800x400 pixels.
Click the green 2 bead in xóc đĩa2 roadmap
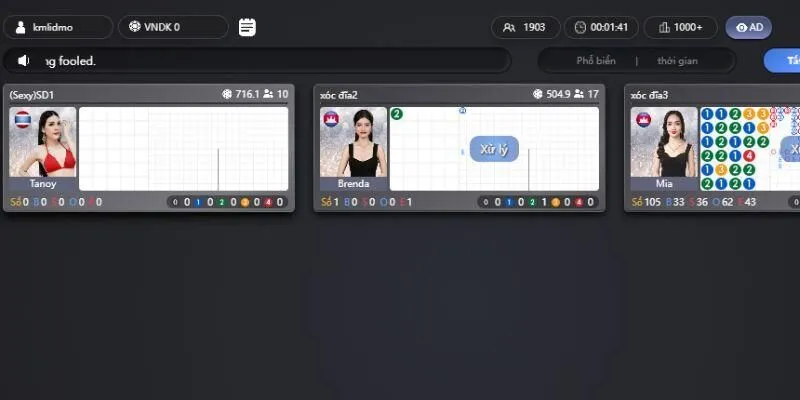click(x=397, y=114)
